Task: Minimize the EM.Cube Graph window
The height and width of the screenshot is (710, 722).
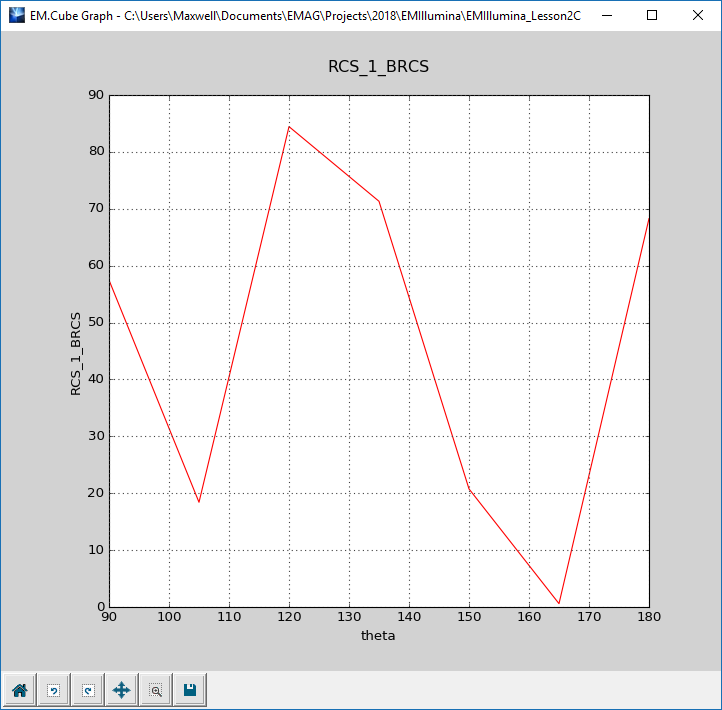Action: pos(605,16)
